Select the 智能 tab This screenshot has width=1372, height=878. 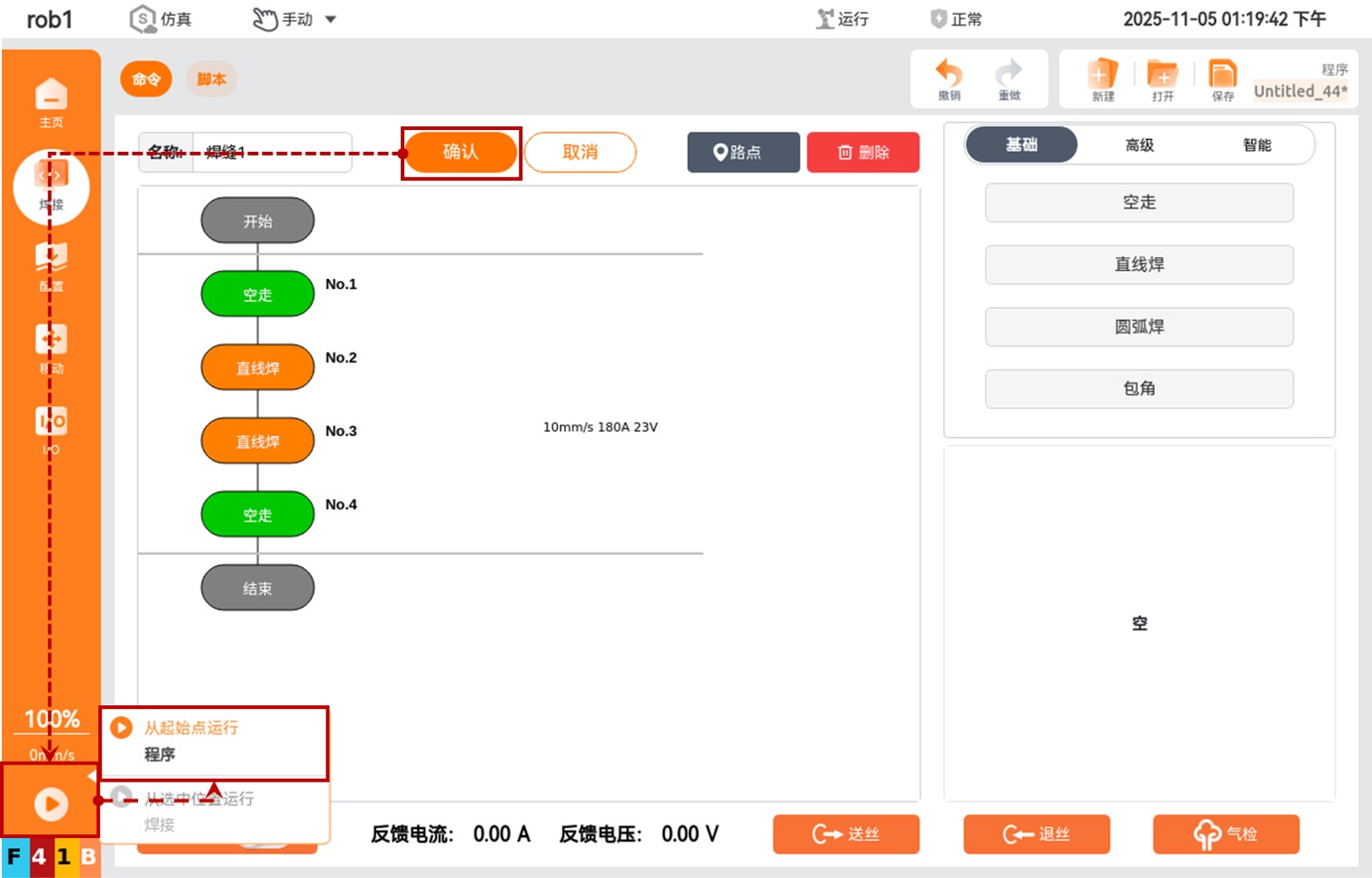coord(1257,145)
